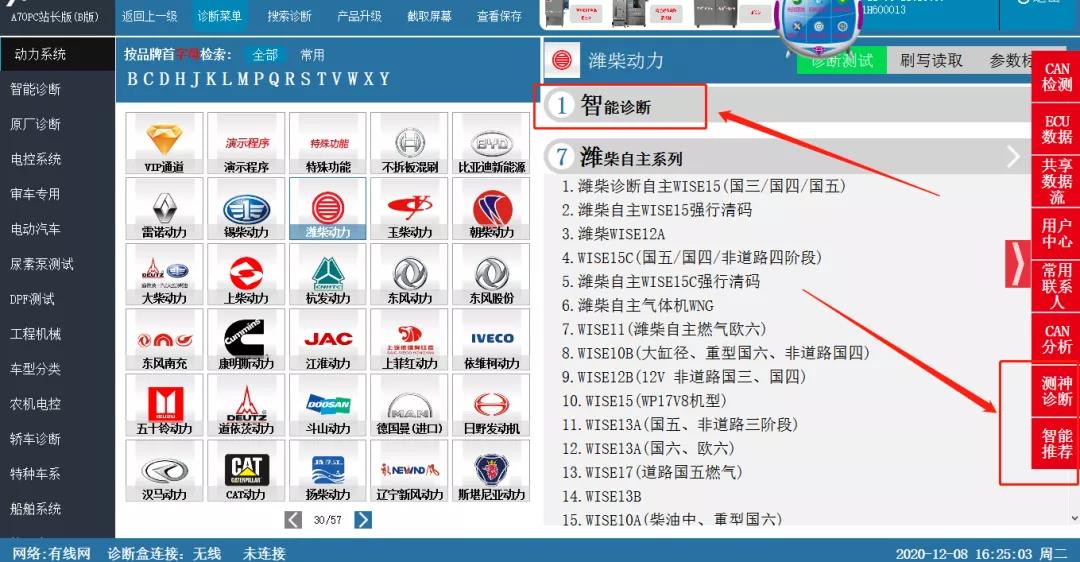The height and width of the screenshot is (562, 1080).
Task: Filter brands with 常用 option
Action: (312, 55)
